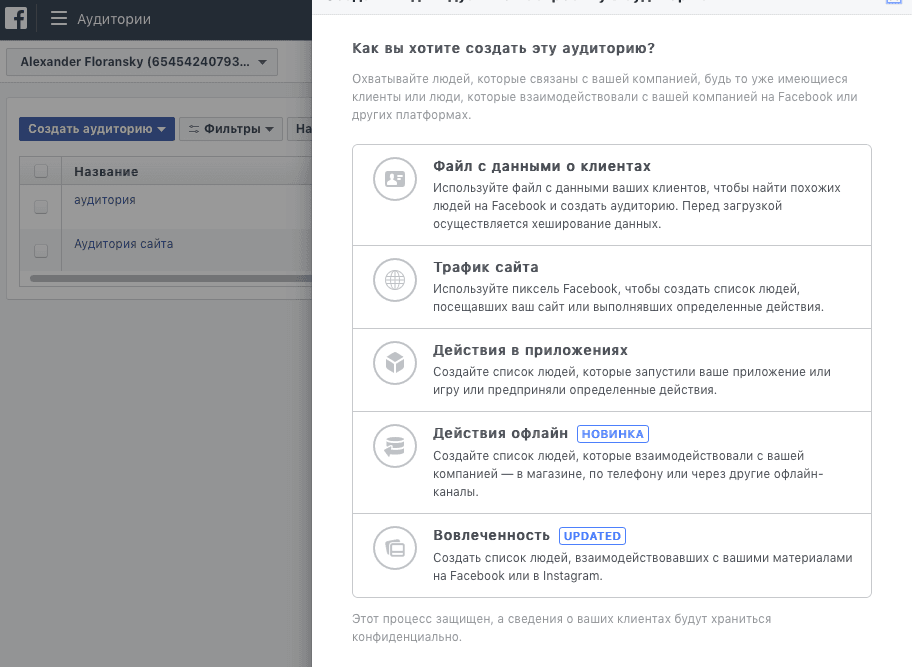Click the cube icon for Действия в приложениях
Image resolution: width=912 pixels, height=667 pixels.
(x=395, y=363)
